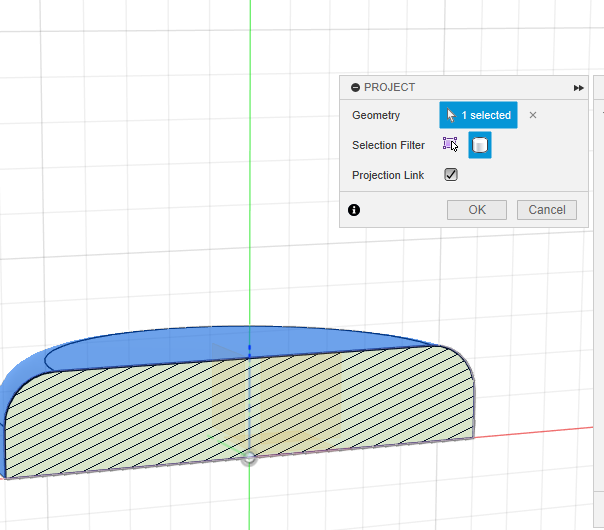Choose the Specified Entities selection filter icon
Viewport: 604px width, 530px height.
[x=450, y=145]
